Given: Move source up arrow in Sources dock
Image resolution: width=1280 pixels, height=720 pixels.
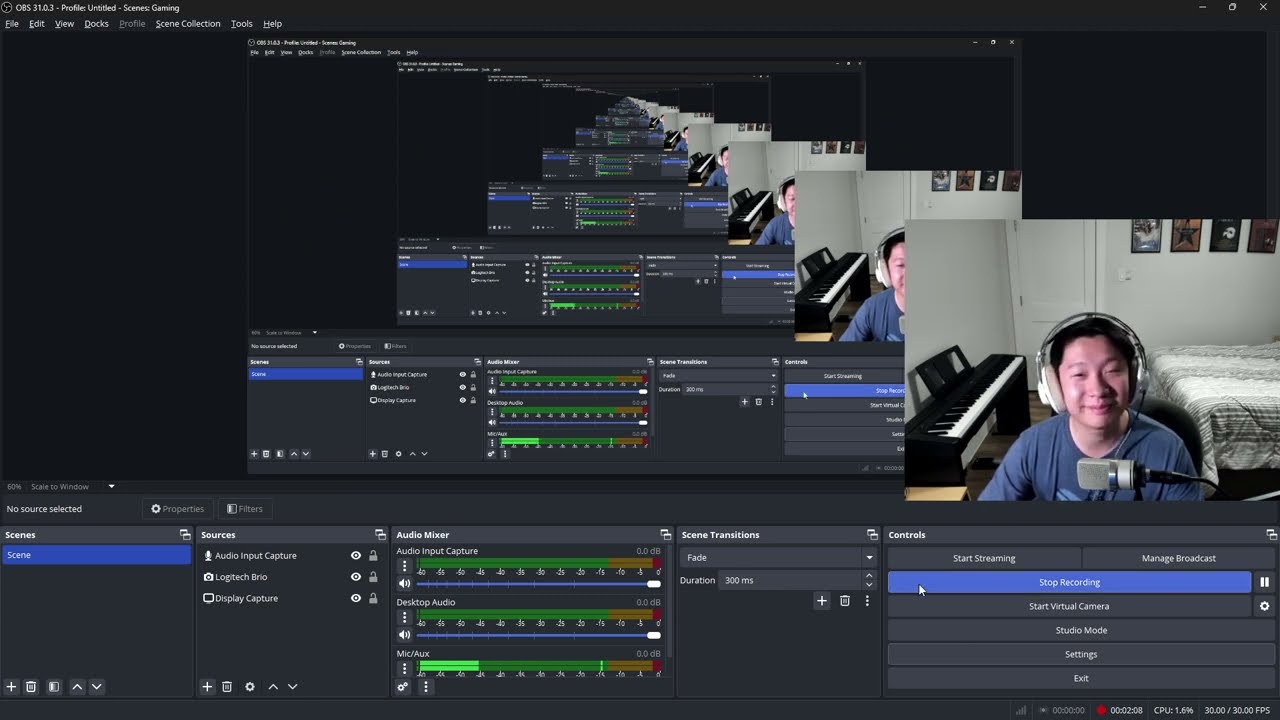Looking at the screenshot, I should pos(273,687).
